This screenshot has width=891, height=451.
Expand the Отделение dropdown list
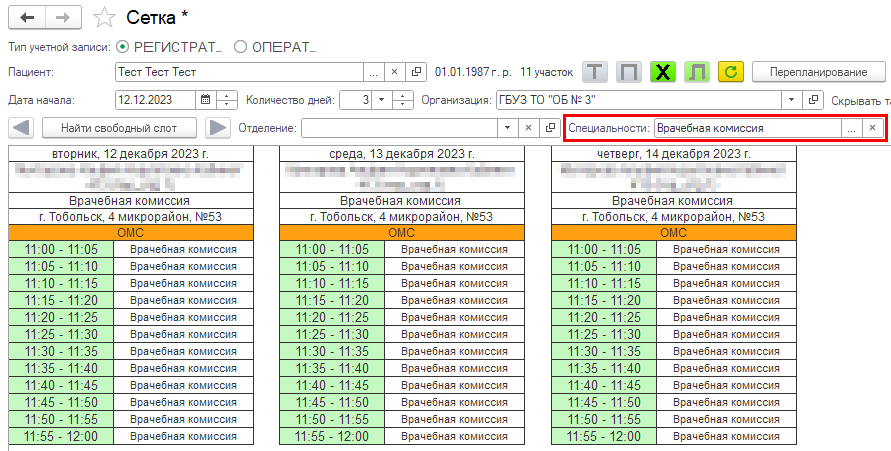pyautogui.click(x=507, y=128)
